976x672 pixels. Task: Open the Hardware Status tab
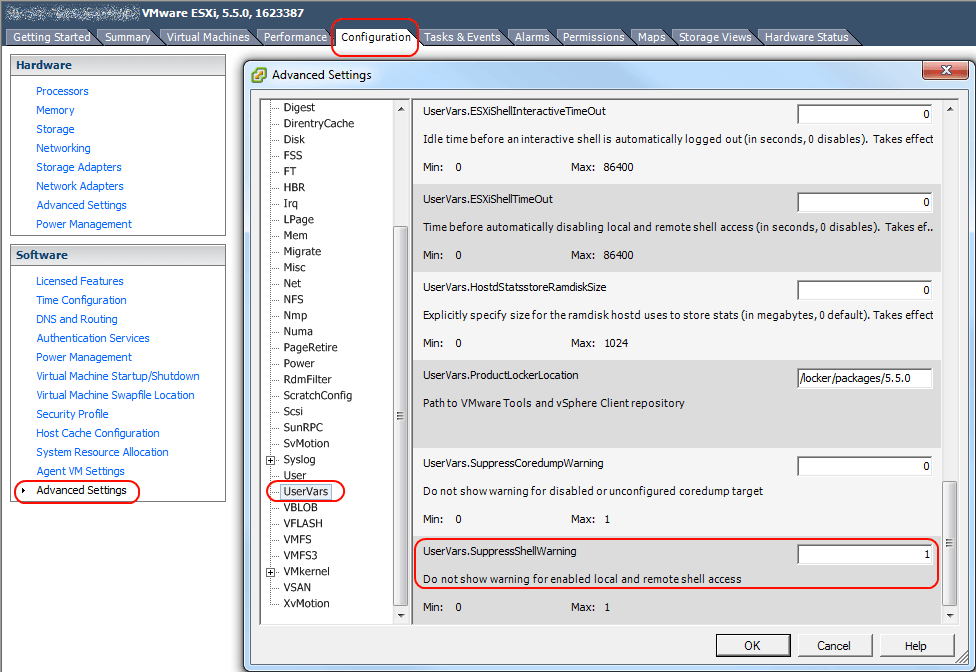click(806, 37)
